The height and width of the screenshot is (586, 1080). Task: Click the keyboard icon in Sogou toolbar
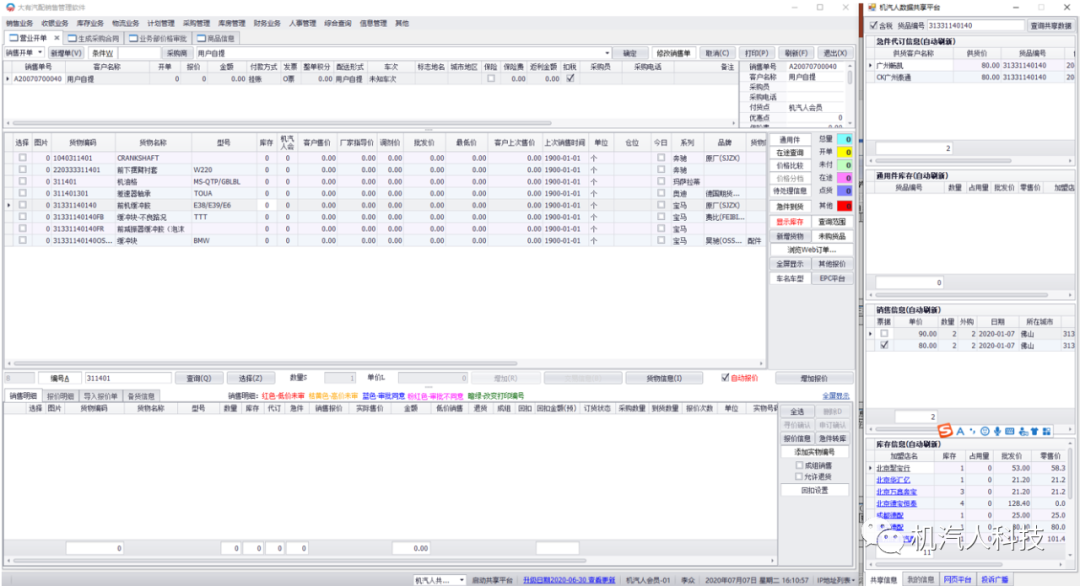1010,431
